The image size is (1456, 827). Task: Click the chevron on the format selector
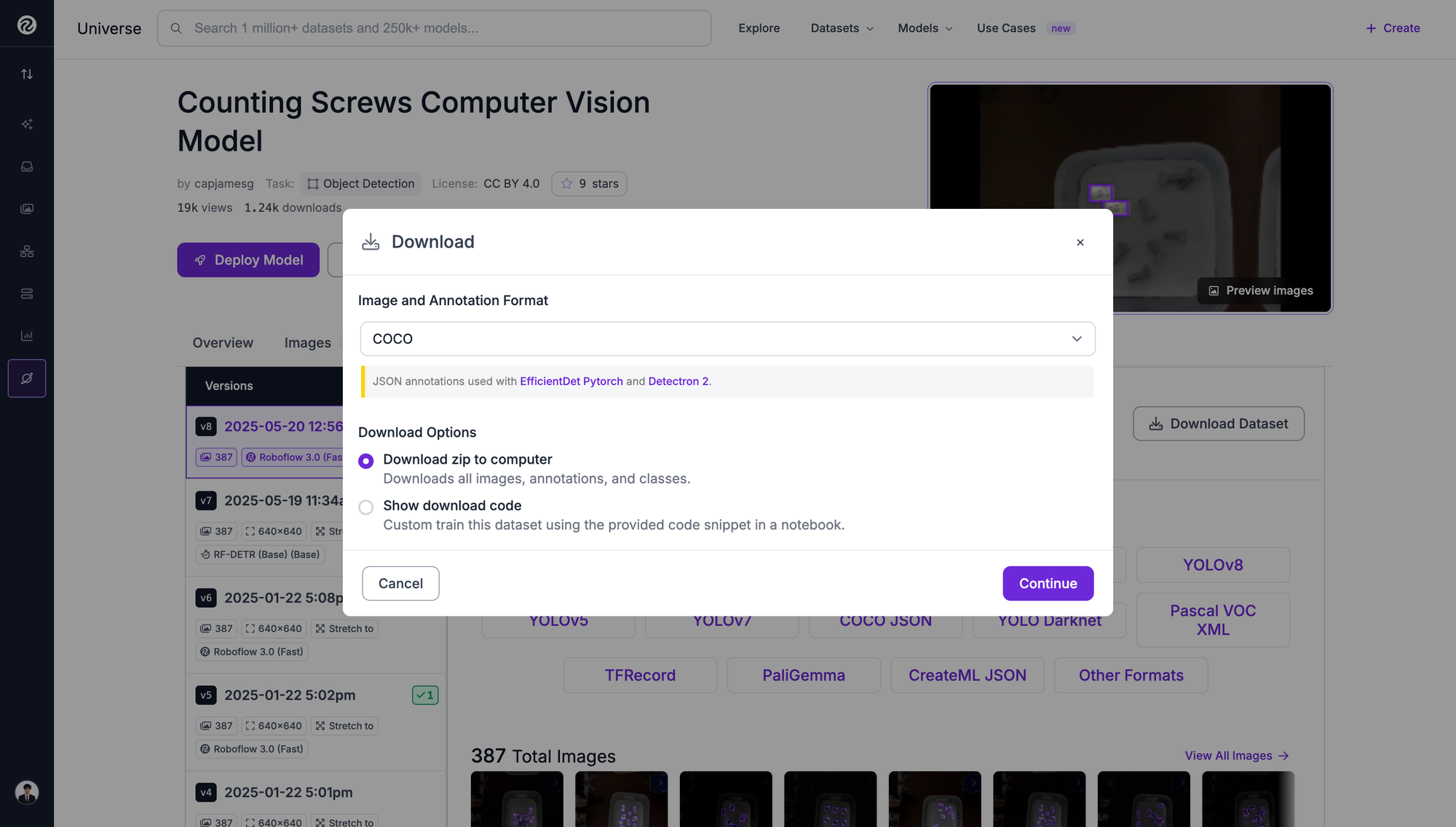pyautogui.click(x=1077, y=339)
